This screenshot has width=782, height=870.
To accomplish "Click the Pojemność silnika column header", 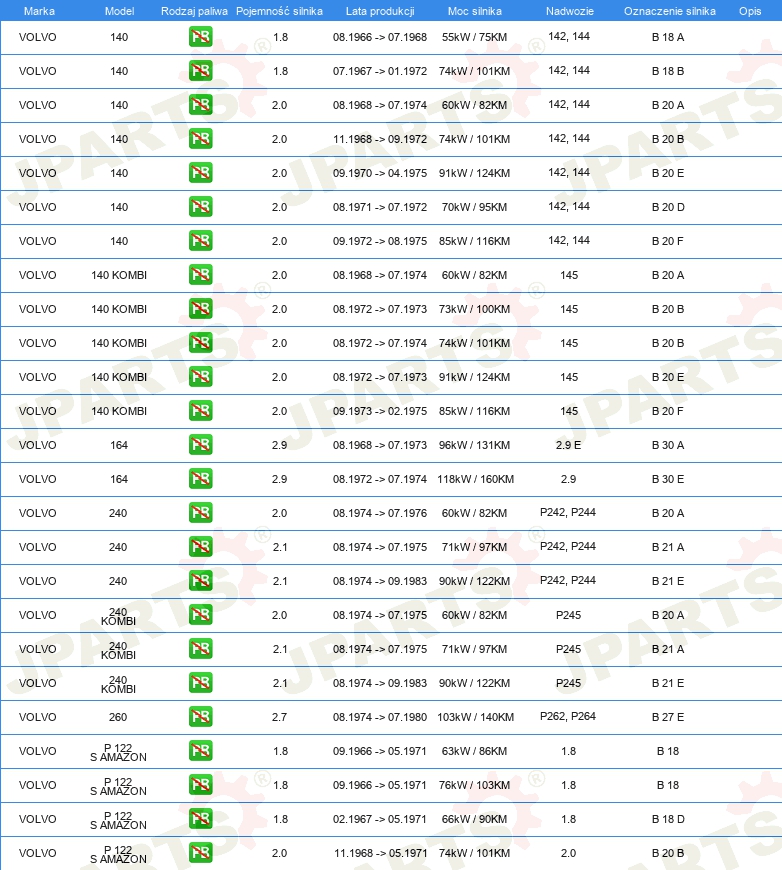I will pyautogui.click(x=279, y=11).
